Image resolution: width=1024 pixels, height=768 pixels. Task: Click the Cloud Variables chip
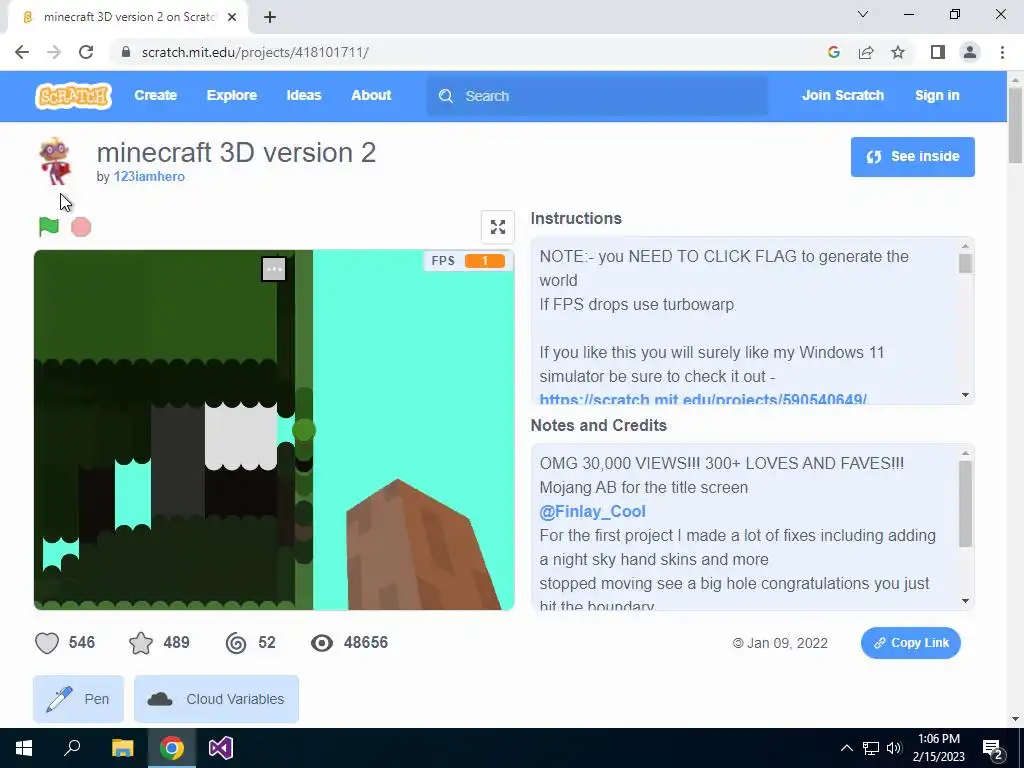tap(216, 699)
